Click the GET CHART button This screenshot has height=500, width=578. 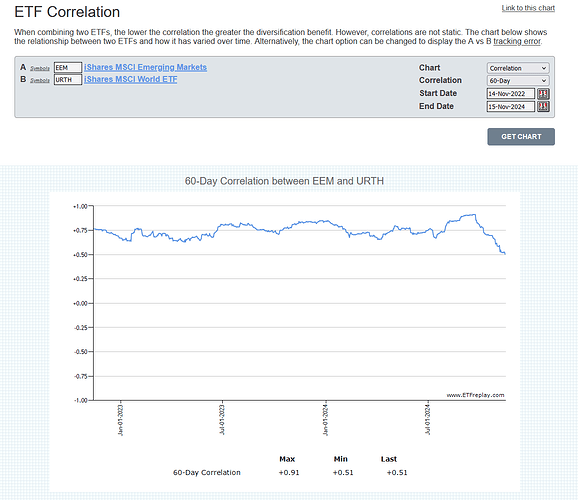pyautogui.click(x=521, y=137)
